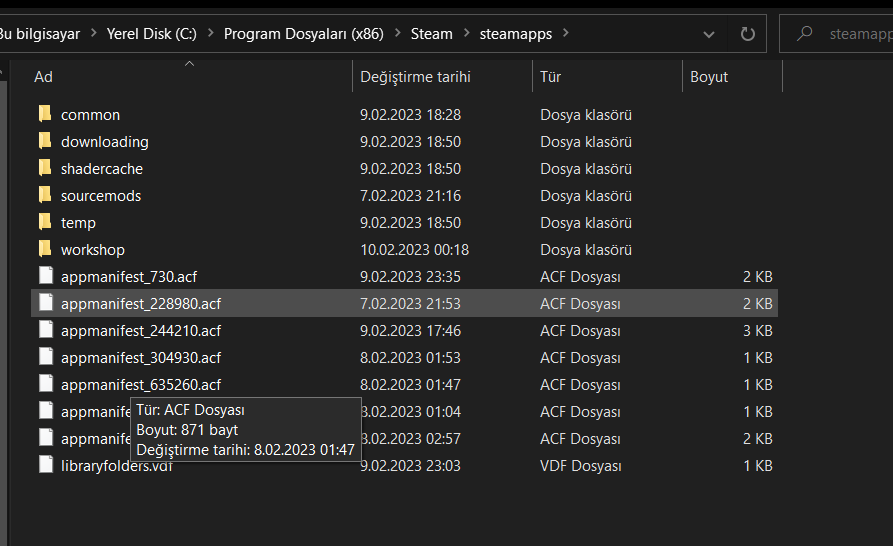Viewport: 893px width, 546px height.
Task: Sort by the Ad column header
Action: 43,77
